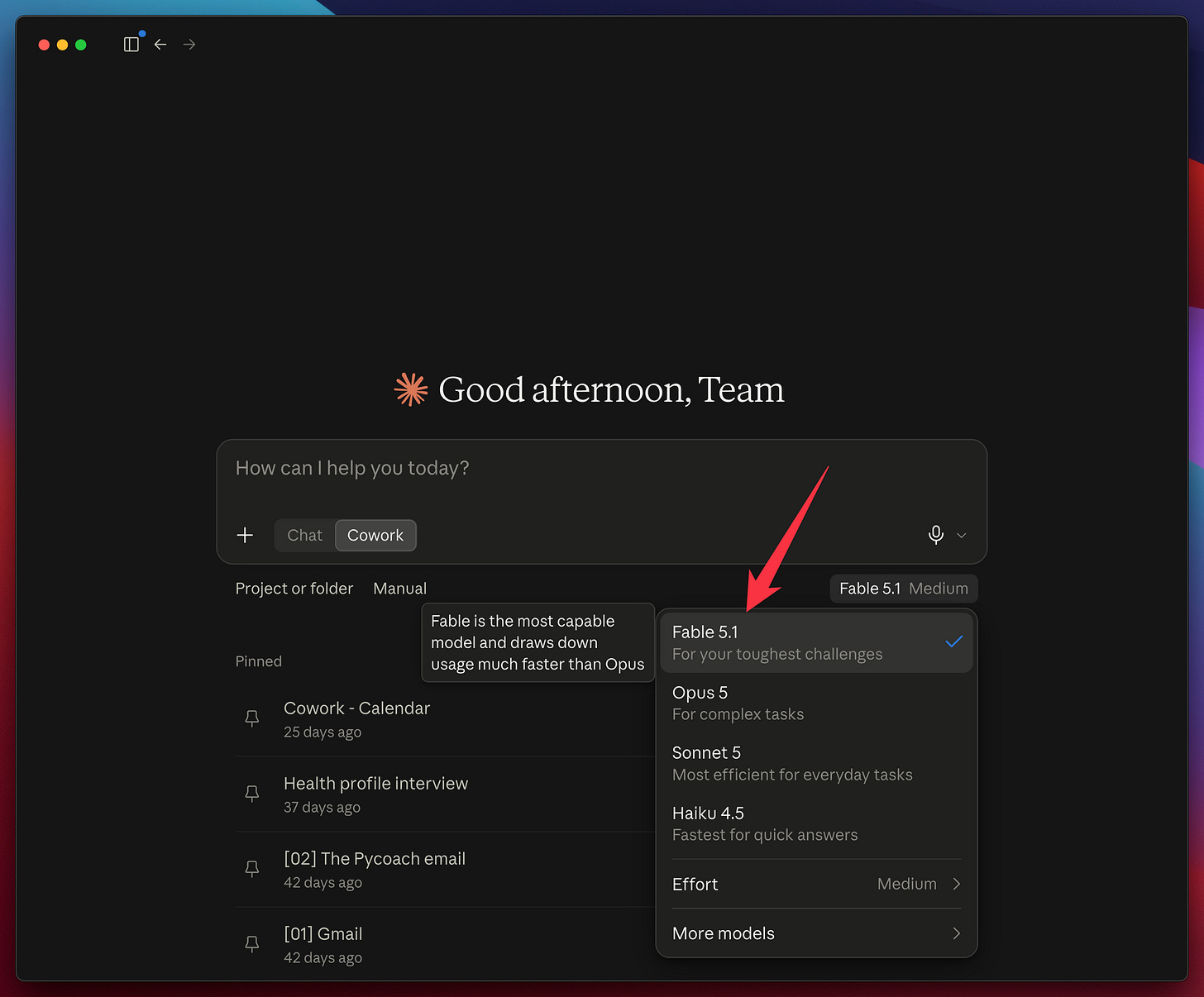Expand the More models submenu

coord(816,933)
